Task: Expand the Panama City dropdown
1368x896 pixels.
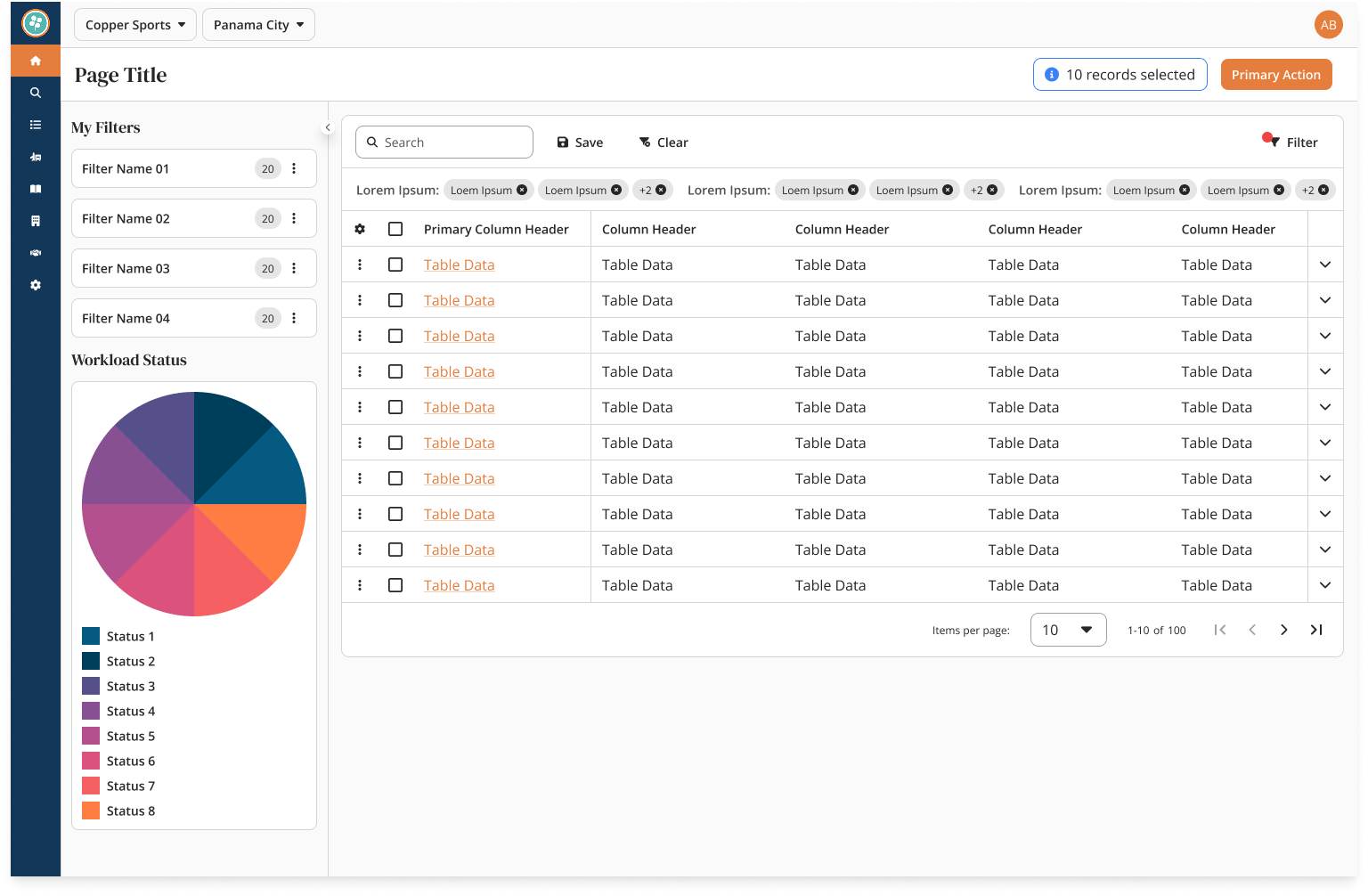Action: pyautogui.click(x=258, y=25)
